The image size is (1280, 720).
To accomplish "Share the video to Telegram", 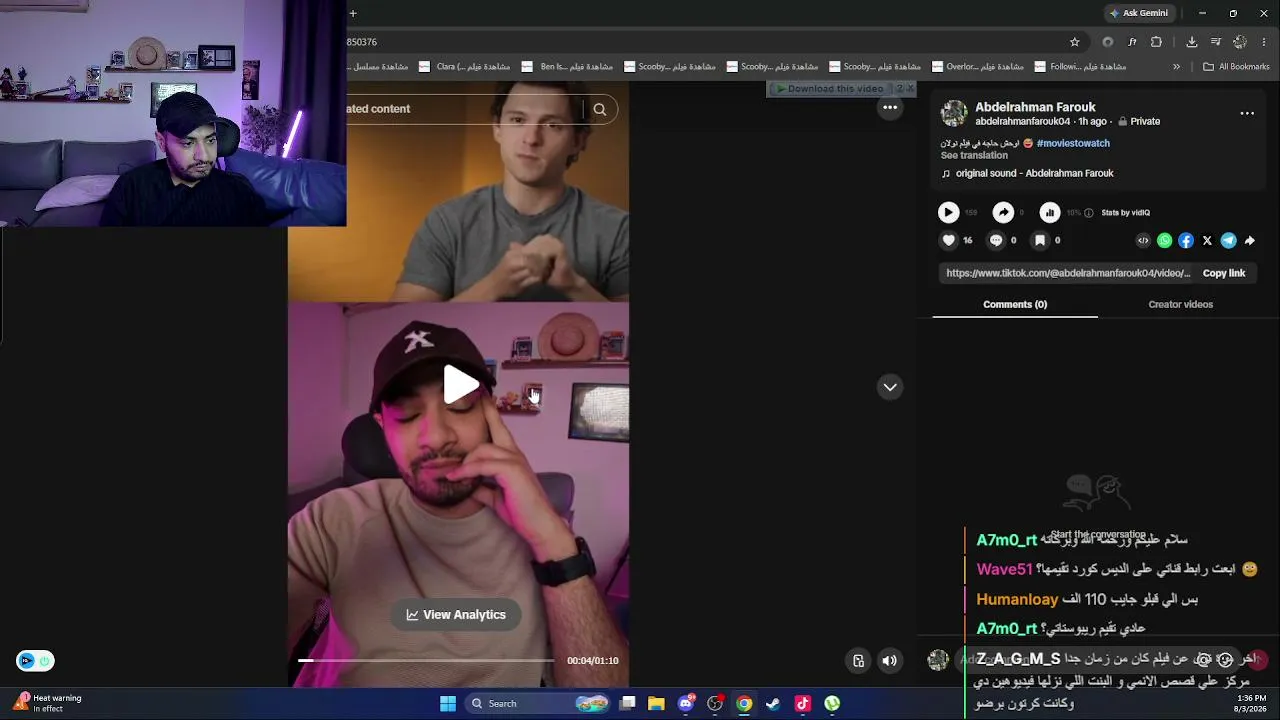I will pyautogui.click(x=1228, y=240).
